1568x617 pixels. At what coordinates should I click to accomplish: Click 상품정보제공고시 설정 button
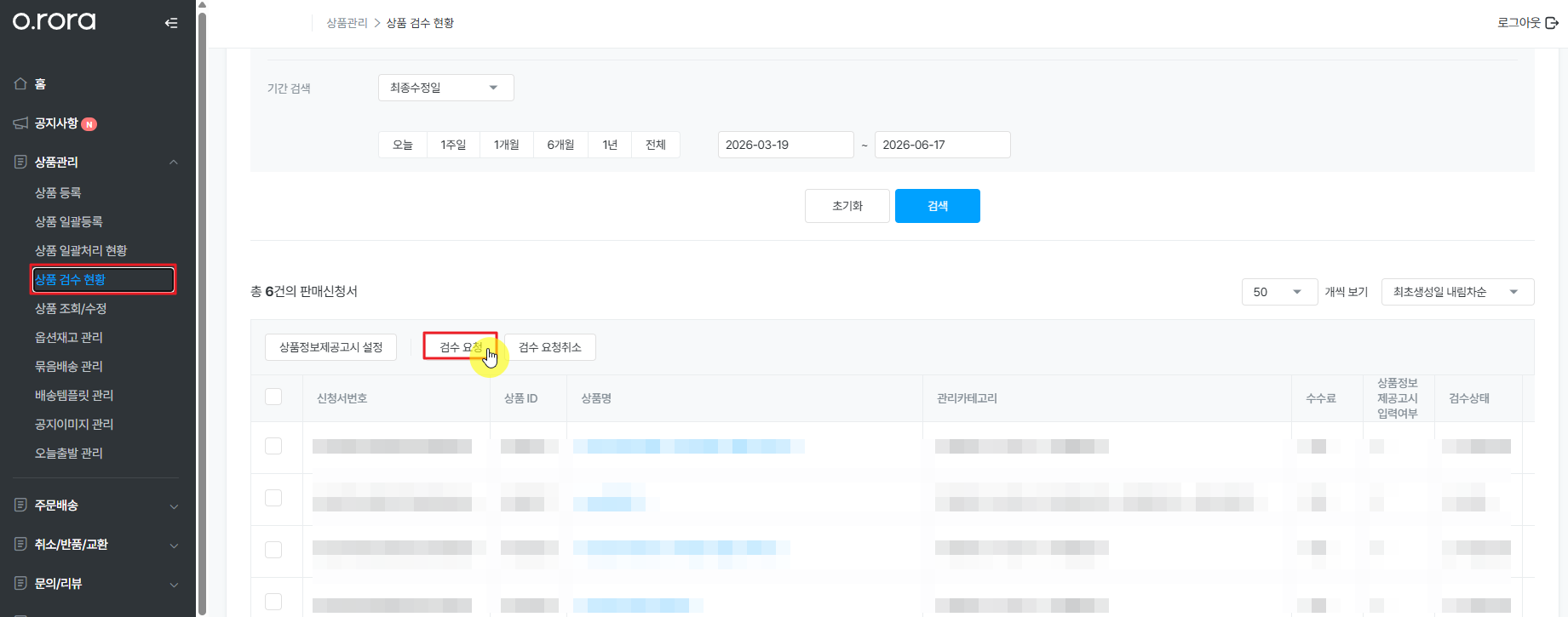(331, 347)
